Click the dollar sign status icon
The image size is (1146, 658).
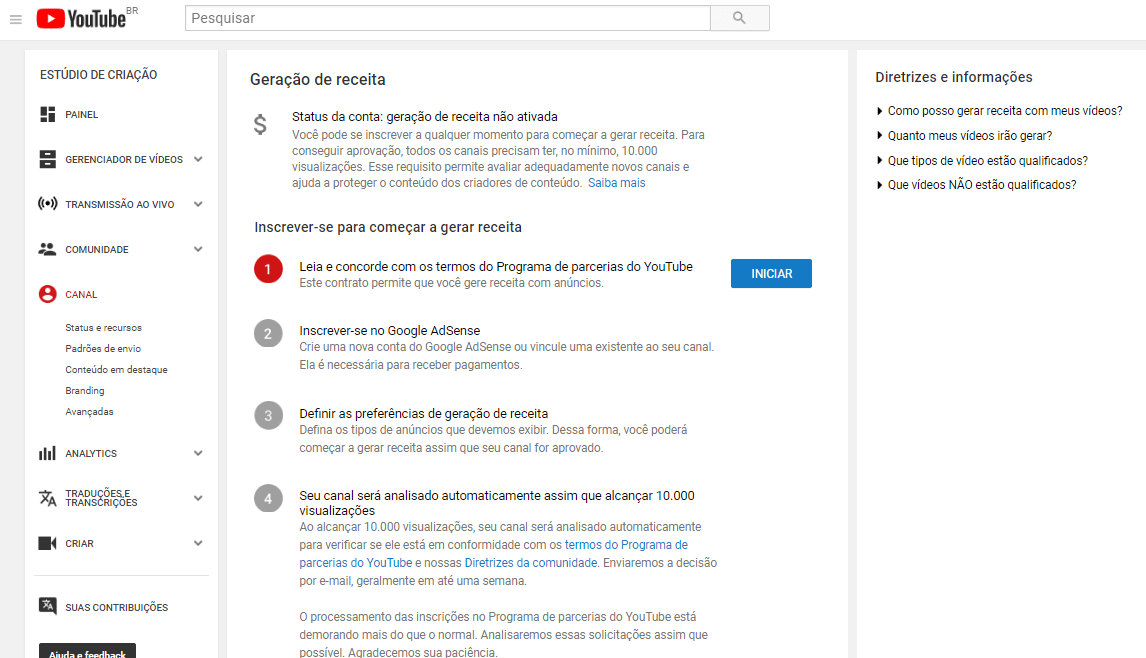coord(260,125)
